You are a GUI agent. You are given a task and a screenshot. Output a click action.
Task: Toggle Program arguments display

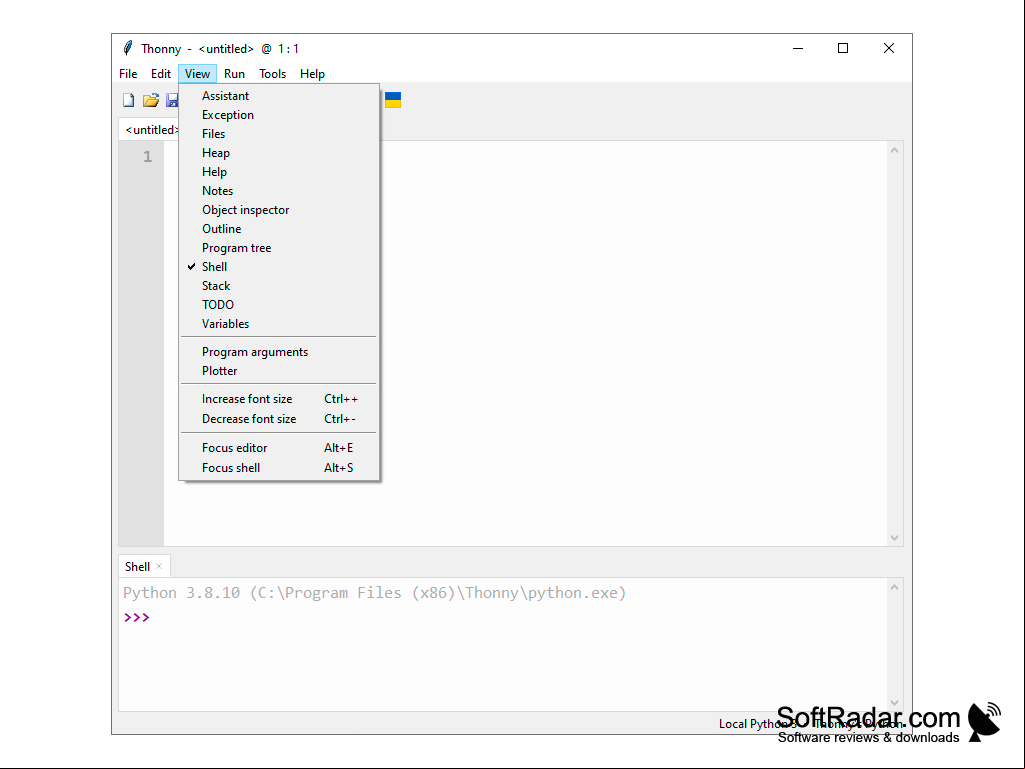tap(279, 351)
